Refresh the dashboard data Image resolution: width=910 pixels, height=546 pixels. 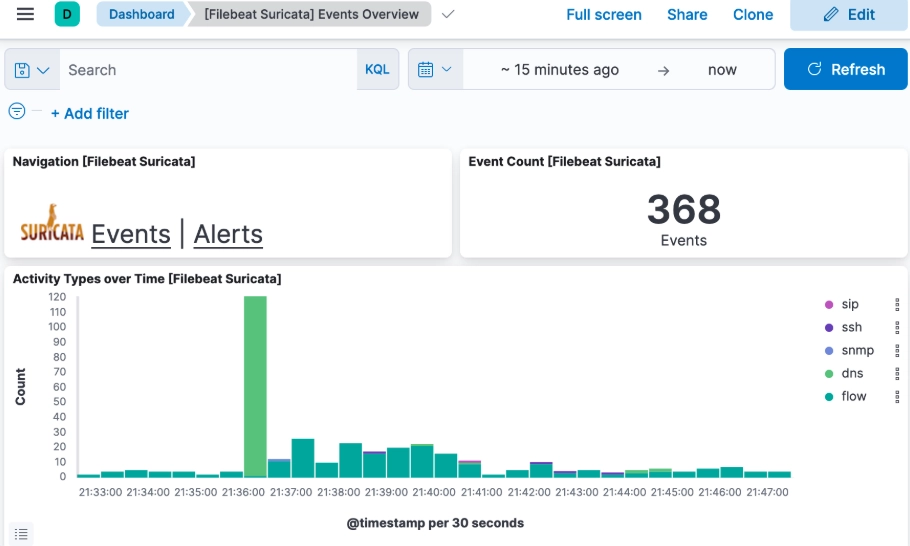[846, 70]
